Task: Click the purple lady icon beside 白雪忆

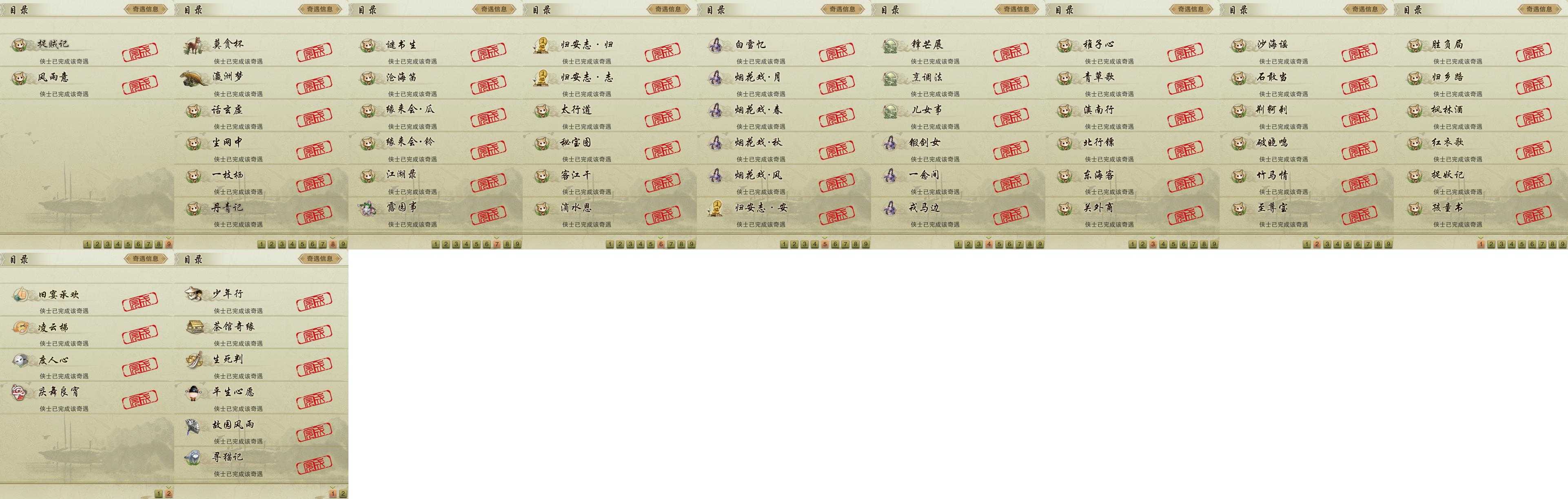Action: (716, 45)
